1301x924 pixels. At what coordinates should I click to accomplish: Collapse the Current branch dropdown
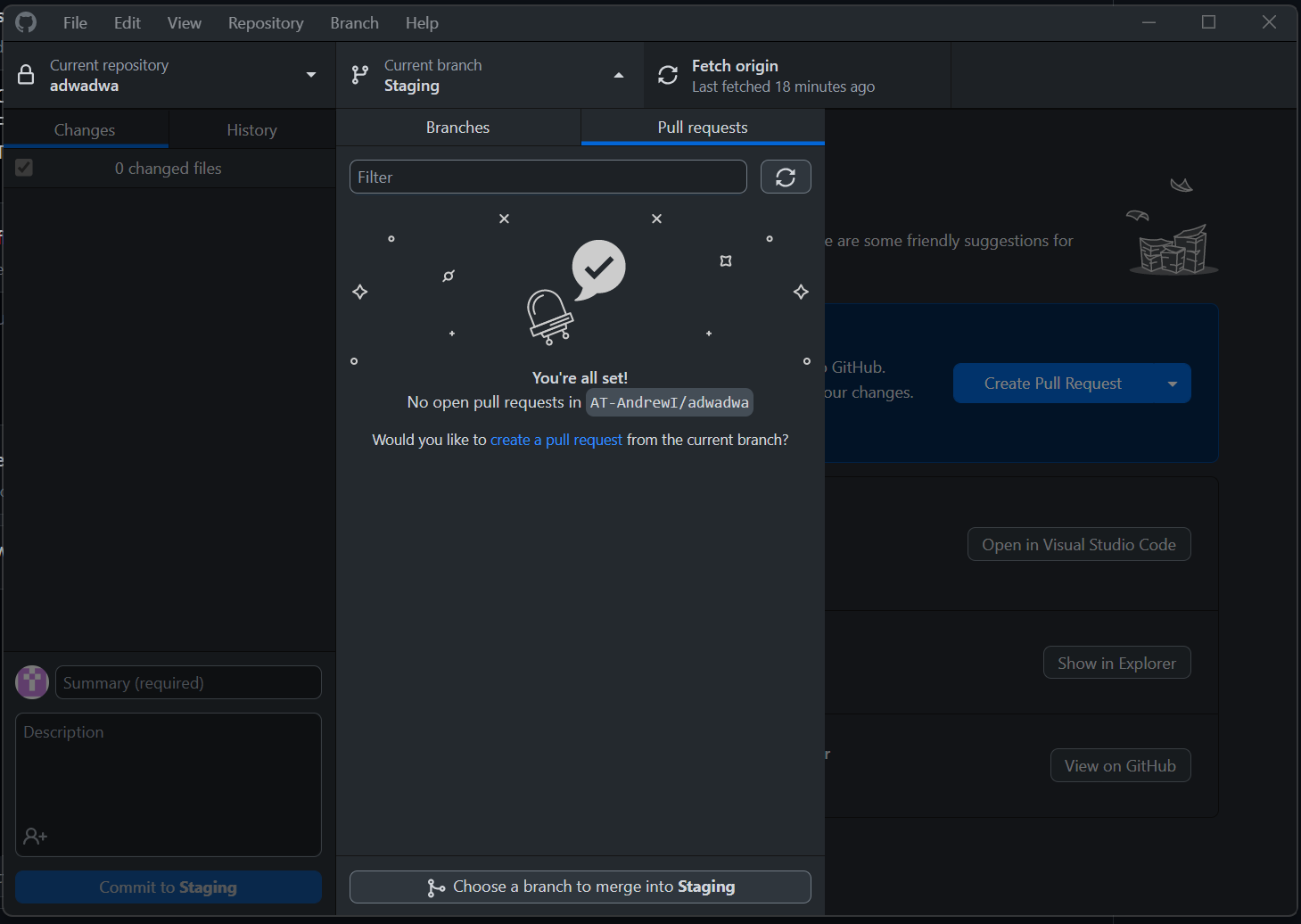click(619, 75)
